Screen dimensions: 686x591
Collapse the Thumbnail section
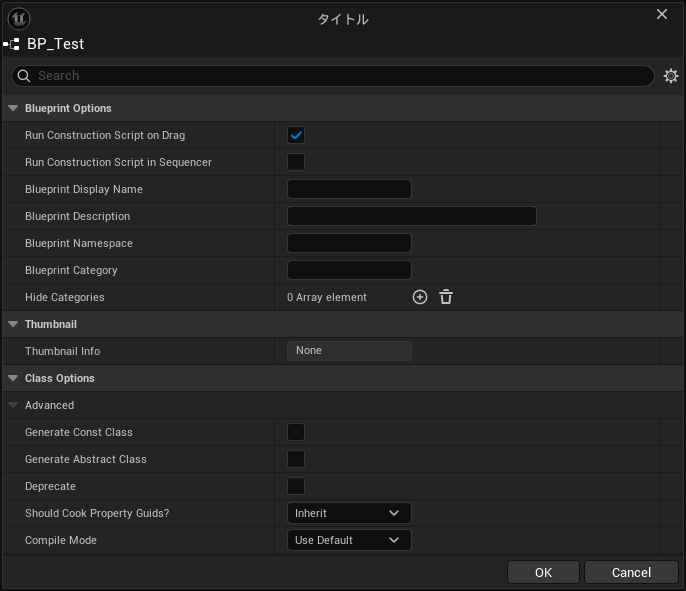point(13,324)
